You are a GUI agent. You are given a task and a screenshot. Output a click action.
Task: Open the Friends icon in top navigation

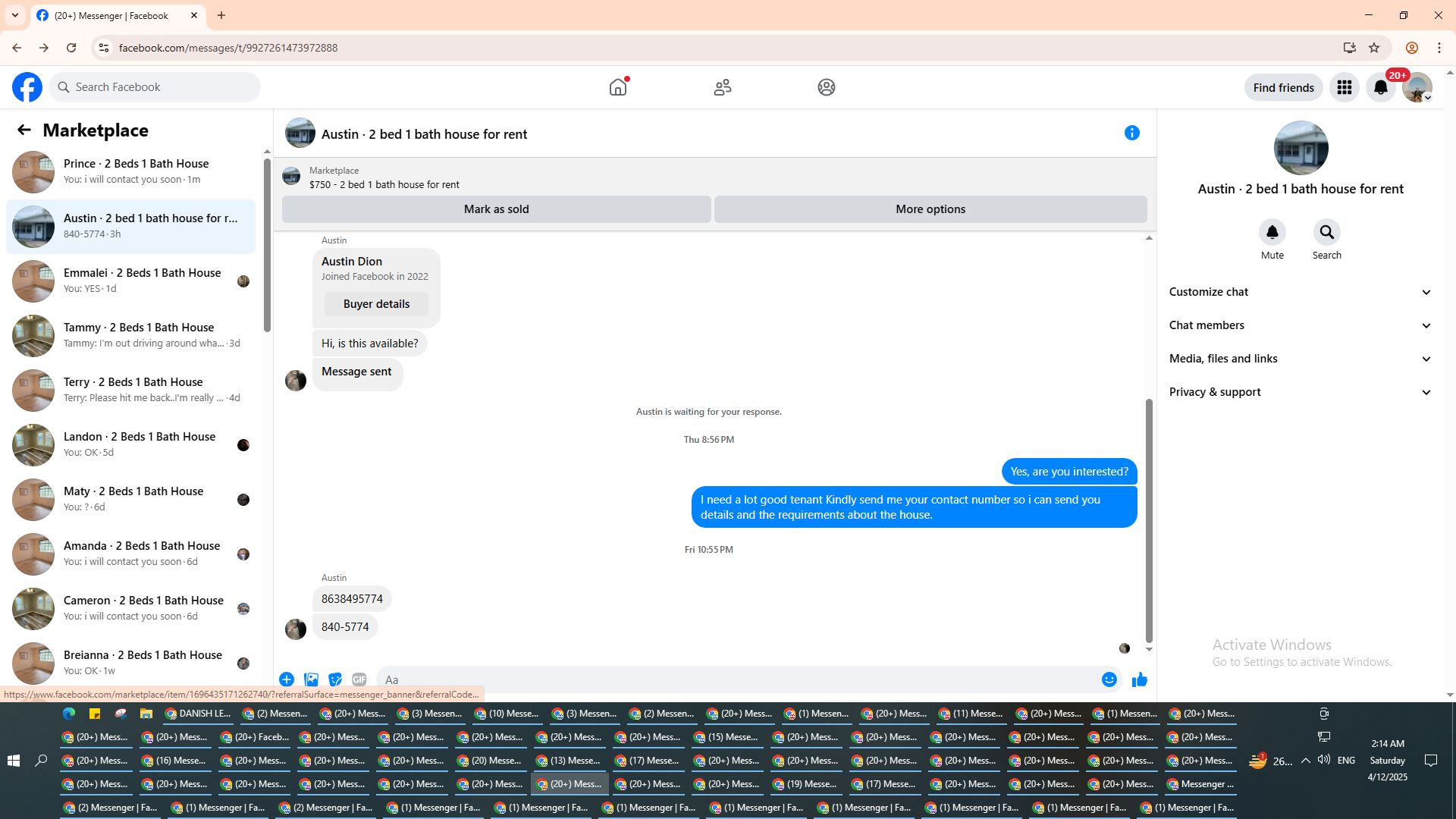(x=723, y=87)
